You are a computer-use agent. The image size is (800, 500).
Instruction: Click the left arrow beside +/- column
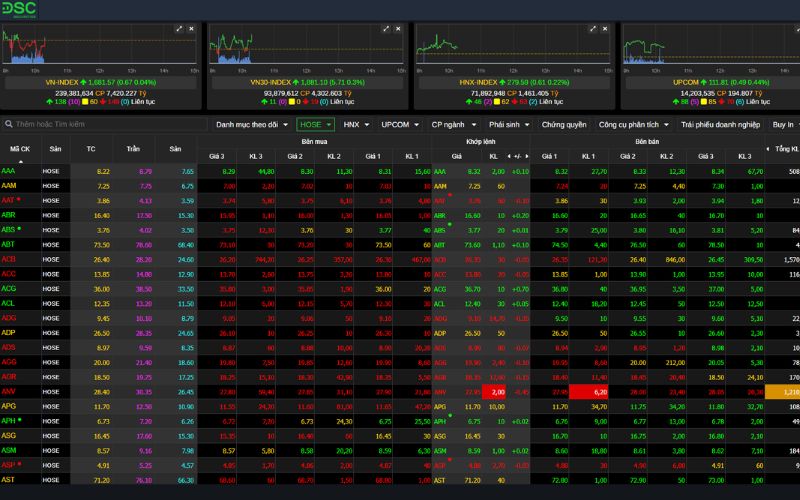pyautogui.click(x=509, y=156)
